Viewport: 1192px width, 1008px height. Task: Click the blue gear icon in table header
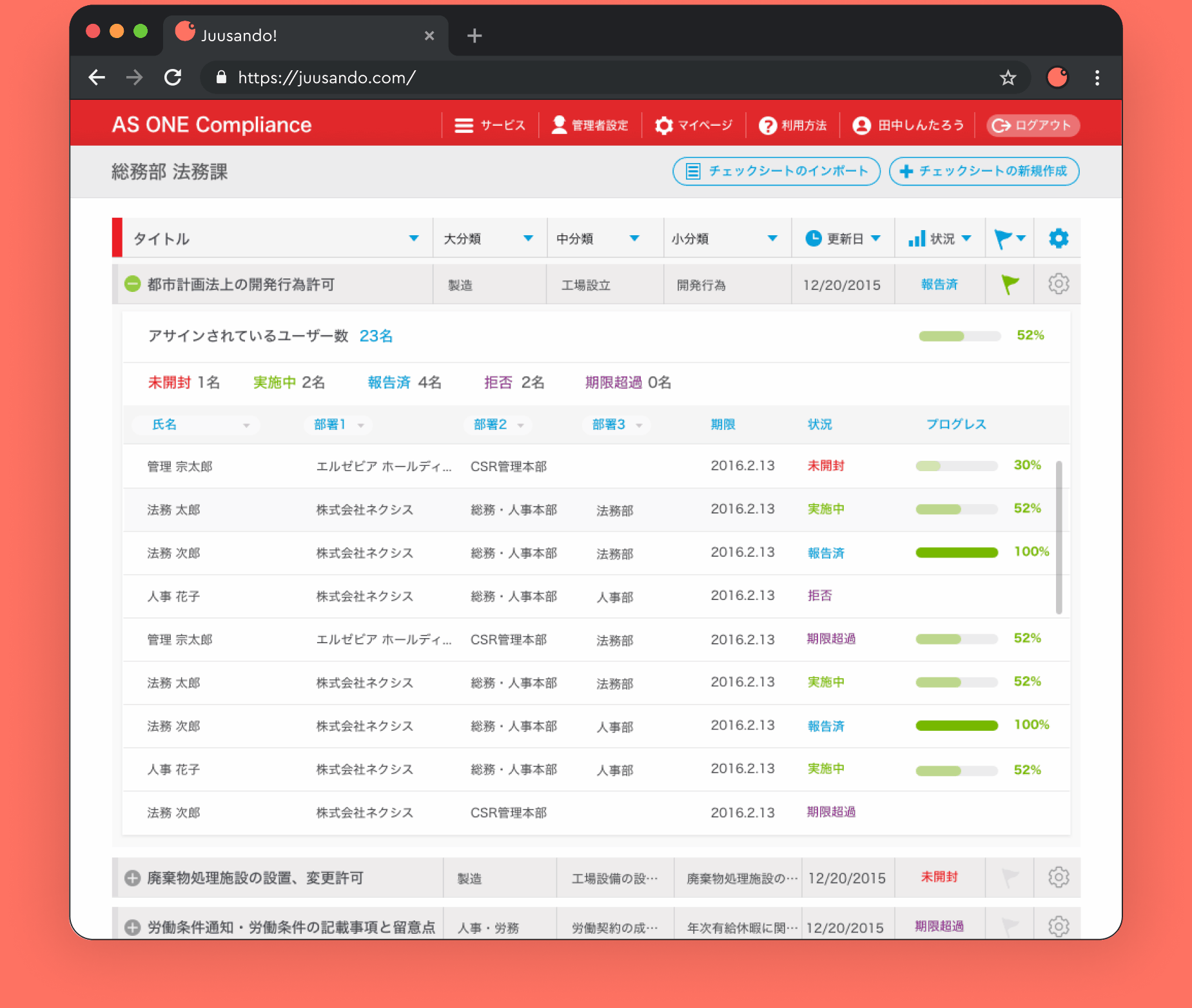click(1058, 238)
